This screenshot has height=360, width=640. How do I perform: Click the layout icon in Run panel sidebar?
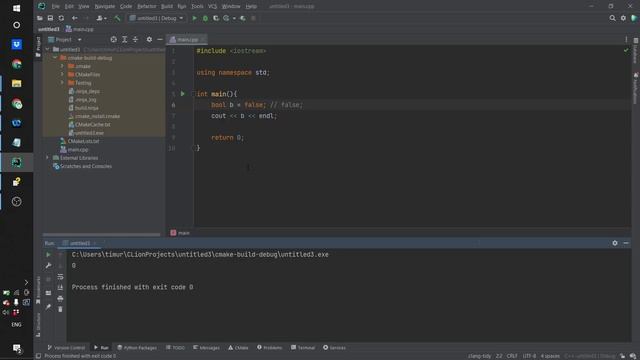coord(48,293)
